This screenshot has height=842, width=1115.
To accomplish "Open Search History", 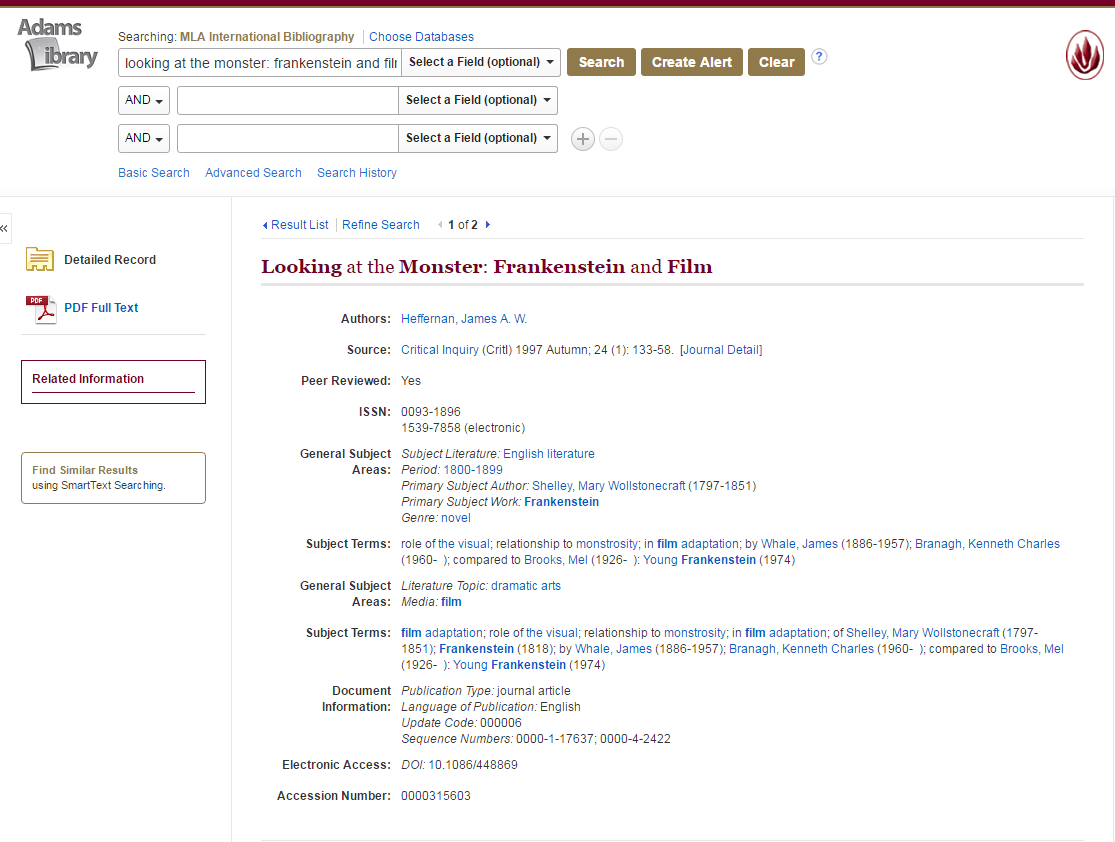I will [357, 173].
